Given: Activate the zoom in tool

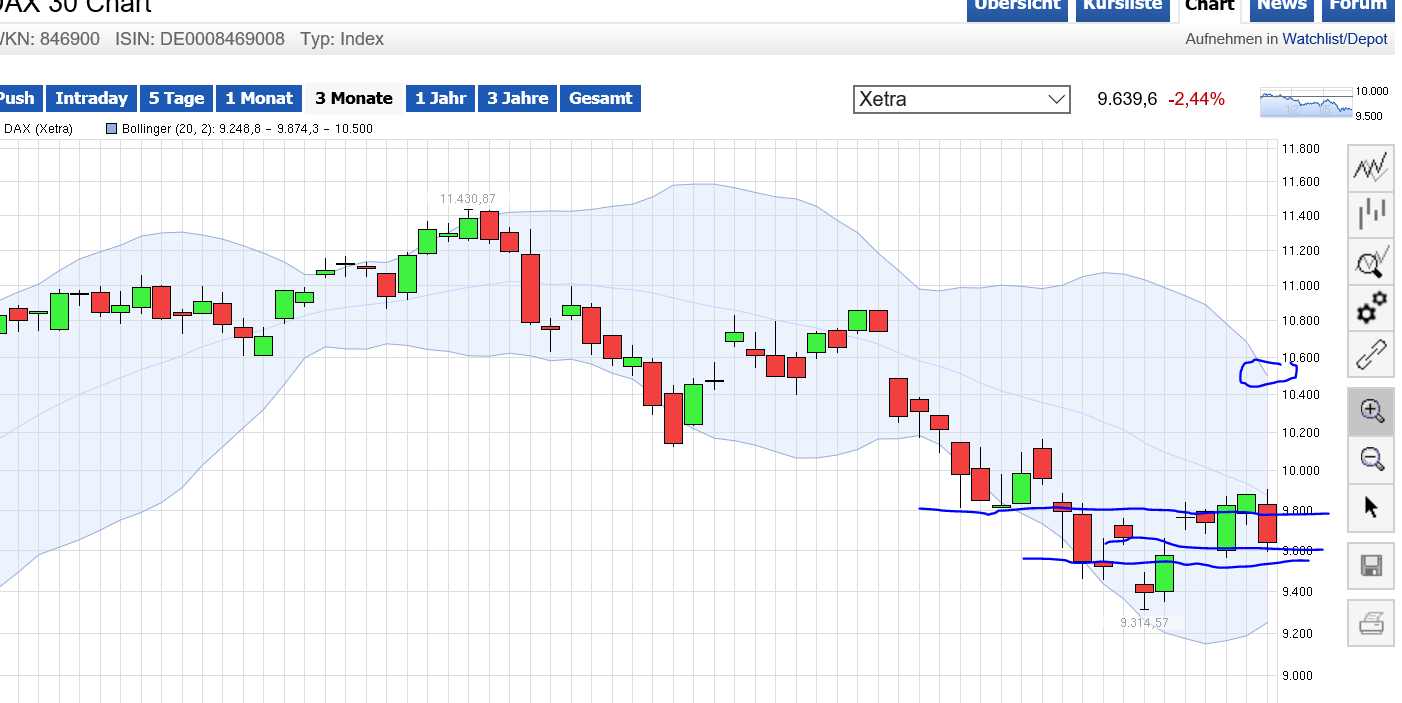Looking at the screenshot, I should click(x=1371, y=411).
